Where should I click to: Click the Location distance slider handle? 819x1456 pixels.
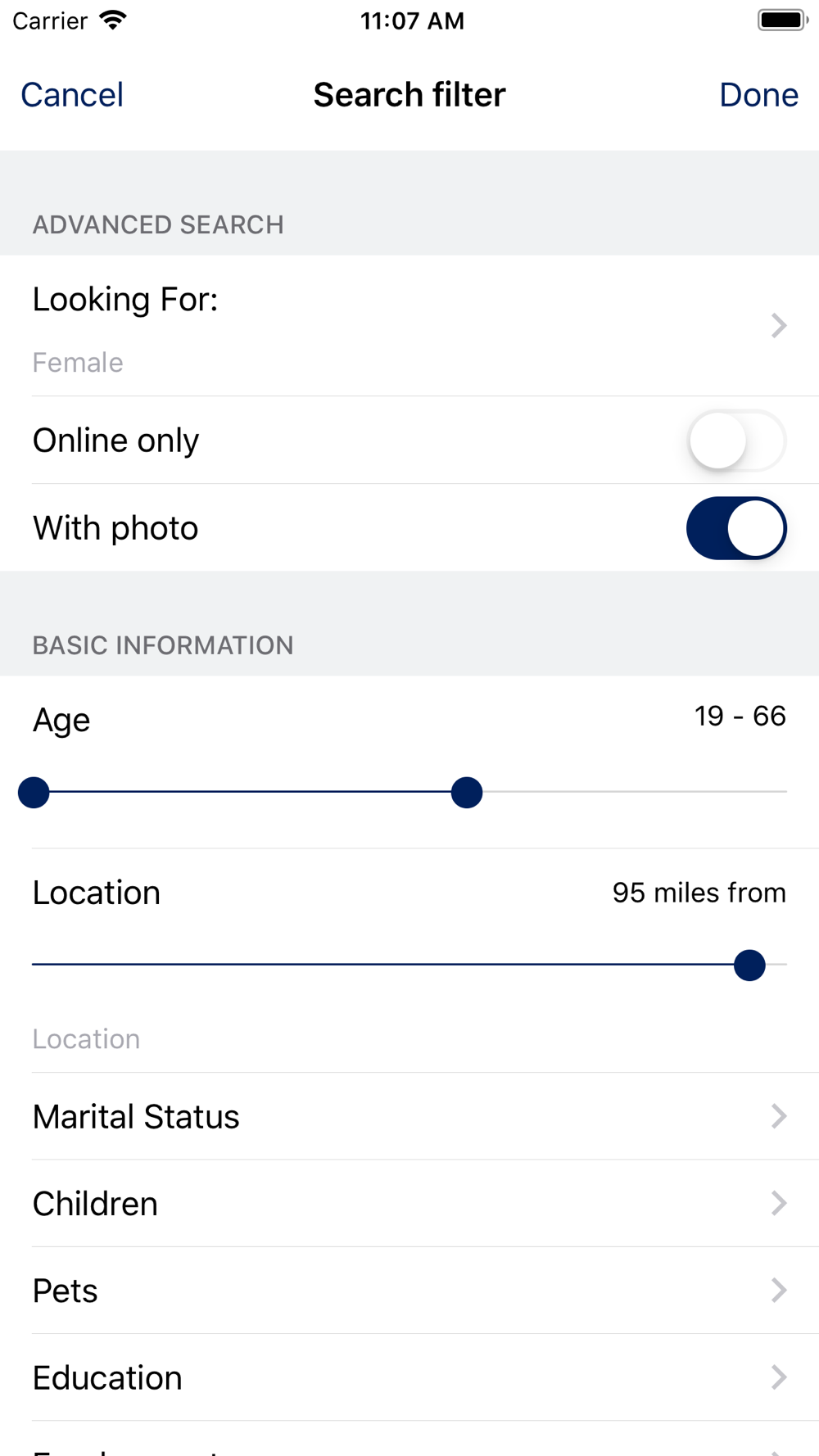pyautogui.click(x=749, y=965)
